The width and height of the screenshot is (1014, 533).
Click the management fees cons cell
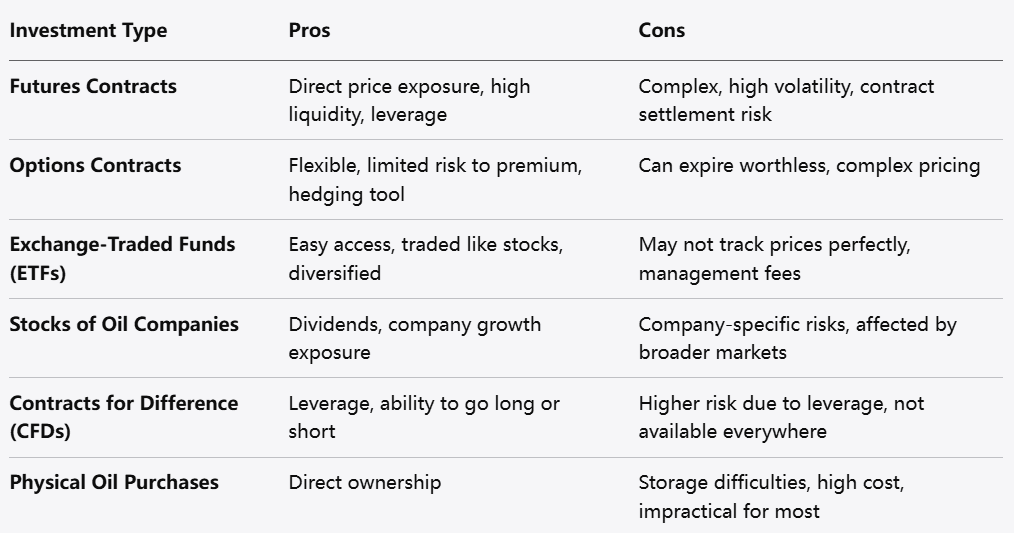(x=774, y=258)
